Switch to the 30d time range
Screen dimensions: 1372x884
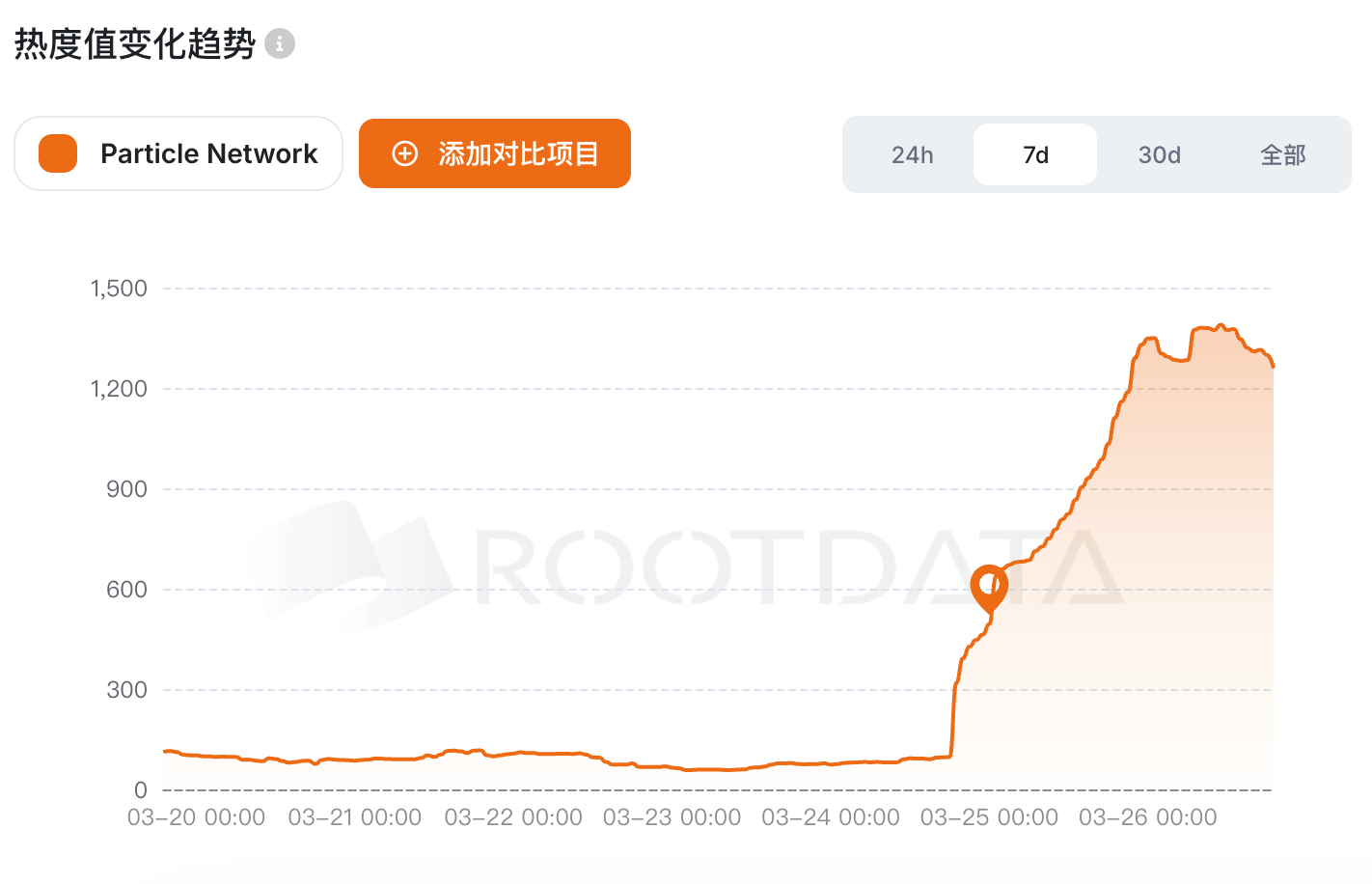pyautogui.click(x=1159, y=154)
